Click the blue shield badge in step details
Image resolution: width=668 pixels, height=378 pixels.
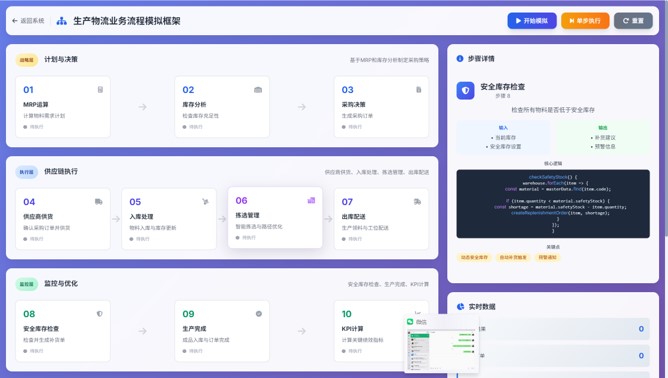[x=465, y=90]
